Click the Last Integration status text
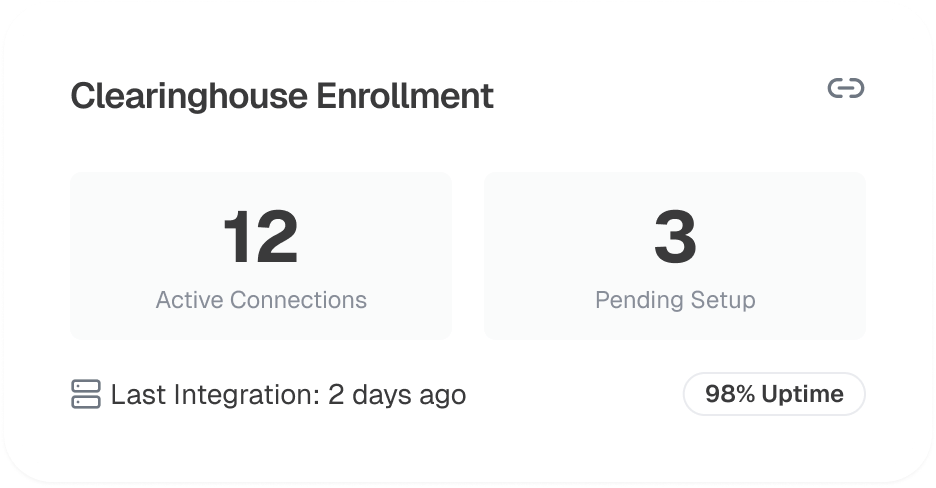The image size is (936, 488). 288,395
